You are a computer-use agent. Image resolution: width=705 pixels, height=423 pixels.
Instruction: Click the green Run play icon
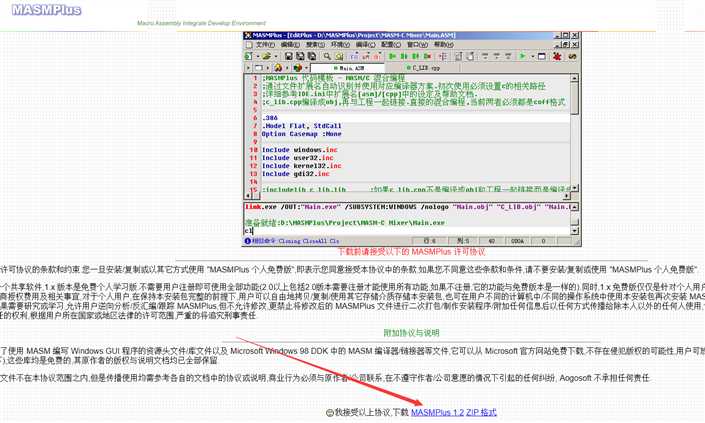point(522,56)
